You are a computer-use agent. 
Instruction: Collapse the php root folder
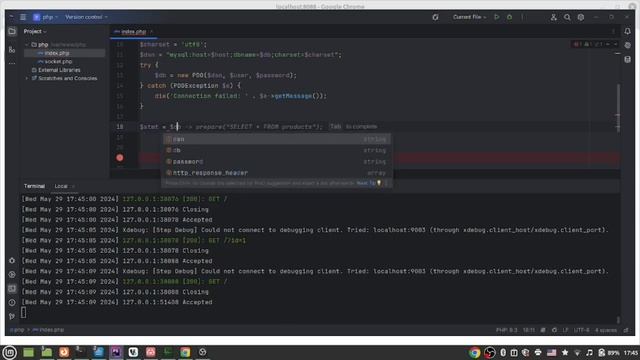tap(27, 44)
